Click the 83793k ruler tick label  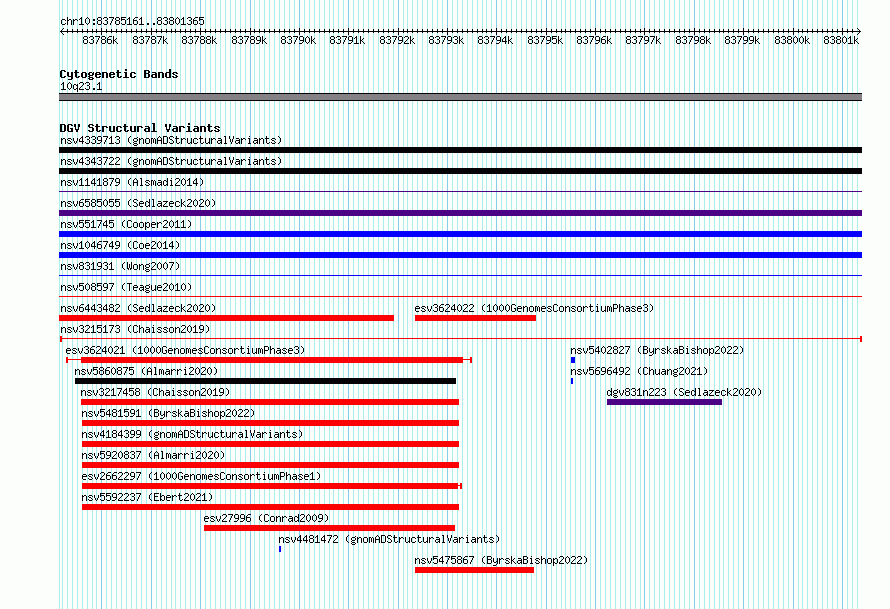446,40
